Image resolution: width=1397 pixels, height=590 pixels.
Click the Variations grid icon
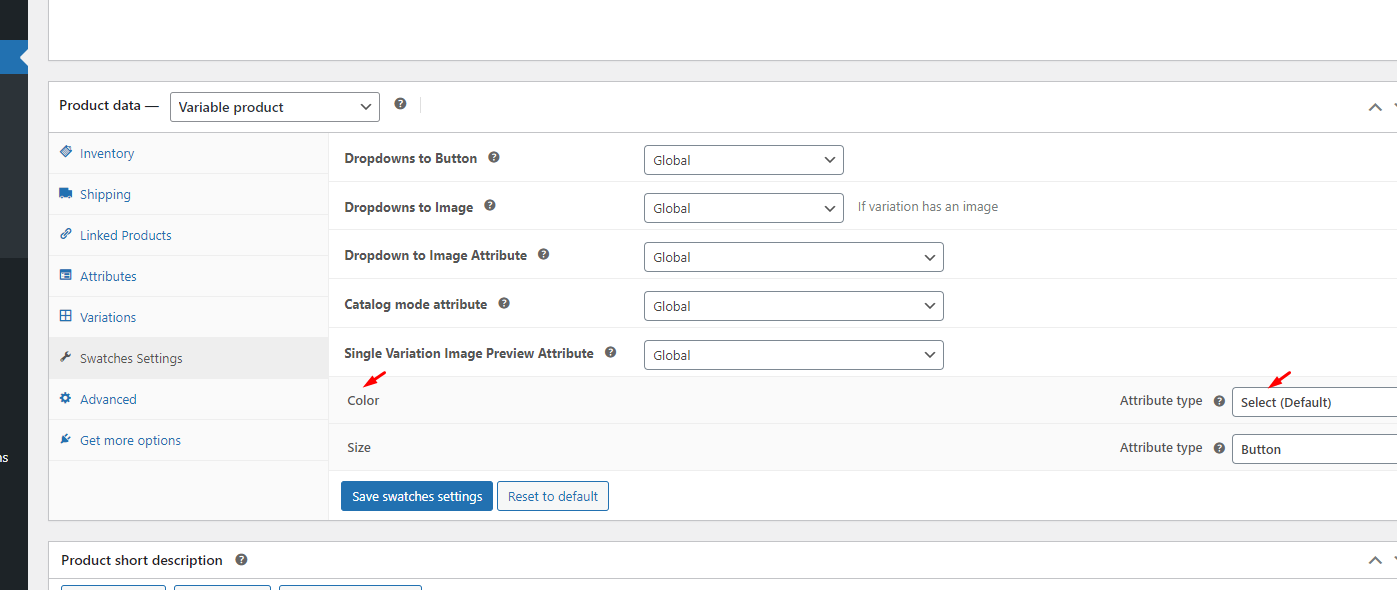pyautogui.click(x=66, y=316)
